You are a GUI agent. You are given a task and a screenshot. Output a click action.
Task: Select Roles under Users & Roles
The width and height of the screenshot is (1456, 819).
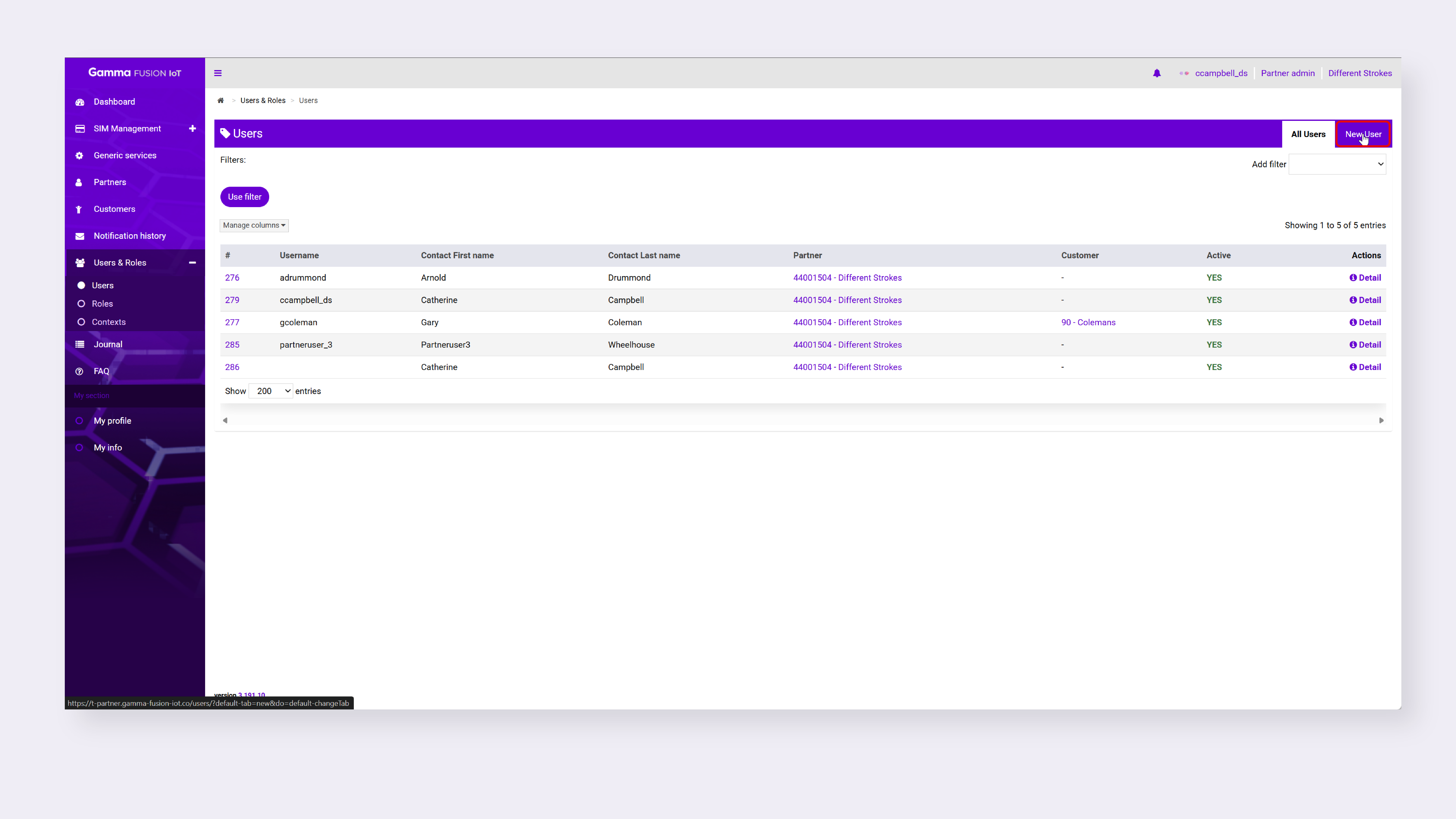point(102,304)
